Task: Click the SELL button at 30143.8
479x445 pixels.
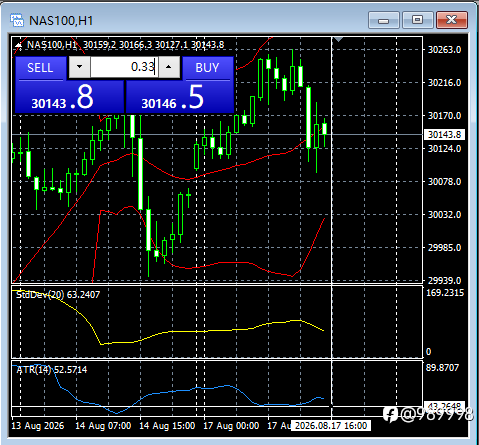Action: coord(41,69)
